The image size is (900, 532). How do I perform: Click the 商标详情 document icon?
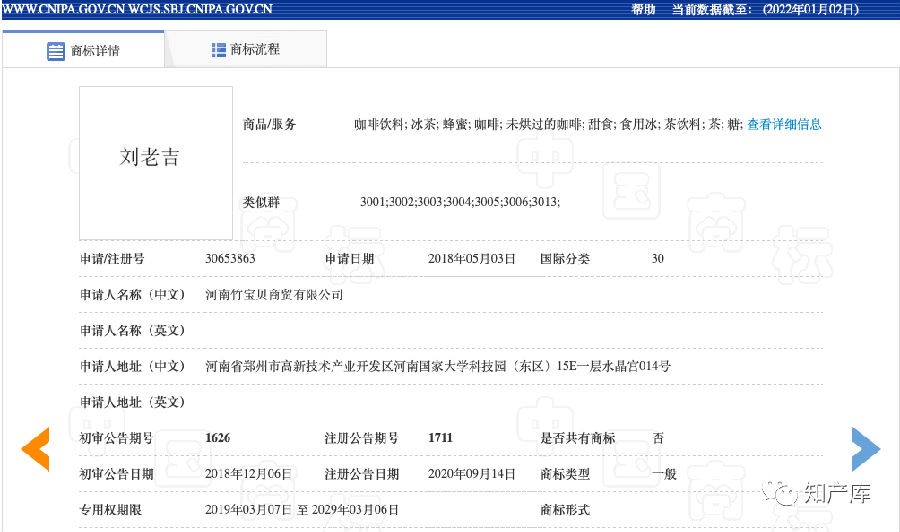pyautogui.click(x=56, y=51)
